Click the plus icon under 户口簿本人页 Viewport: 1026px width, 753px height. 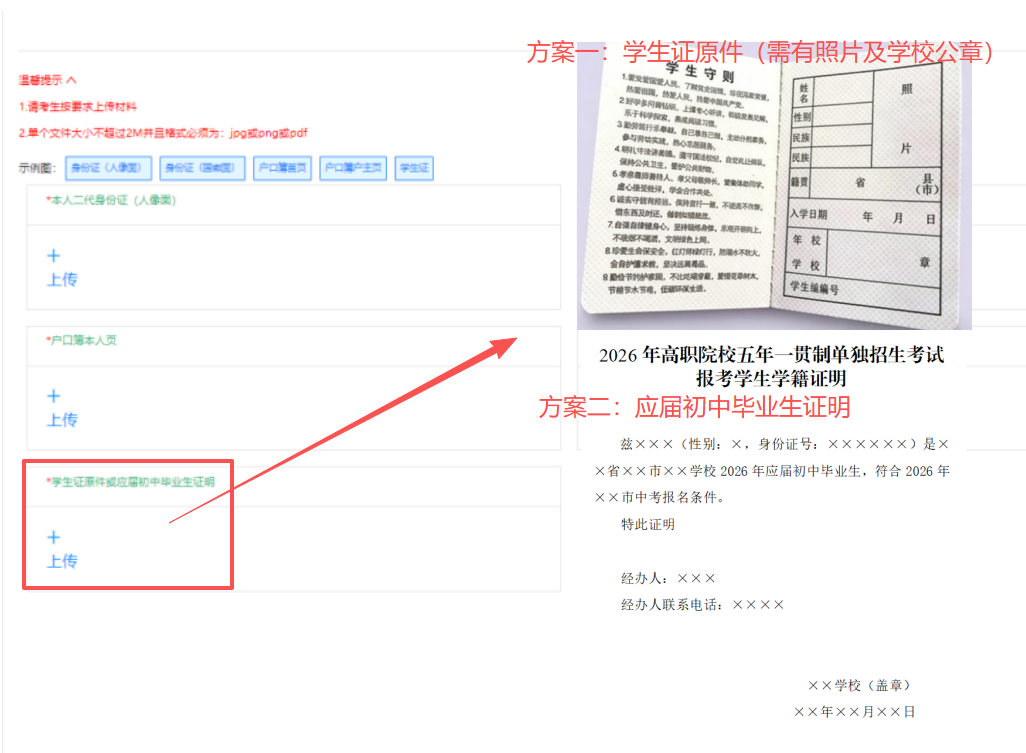(x=54, y=396)
